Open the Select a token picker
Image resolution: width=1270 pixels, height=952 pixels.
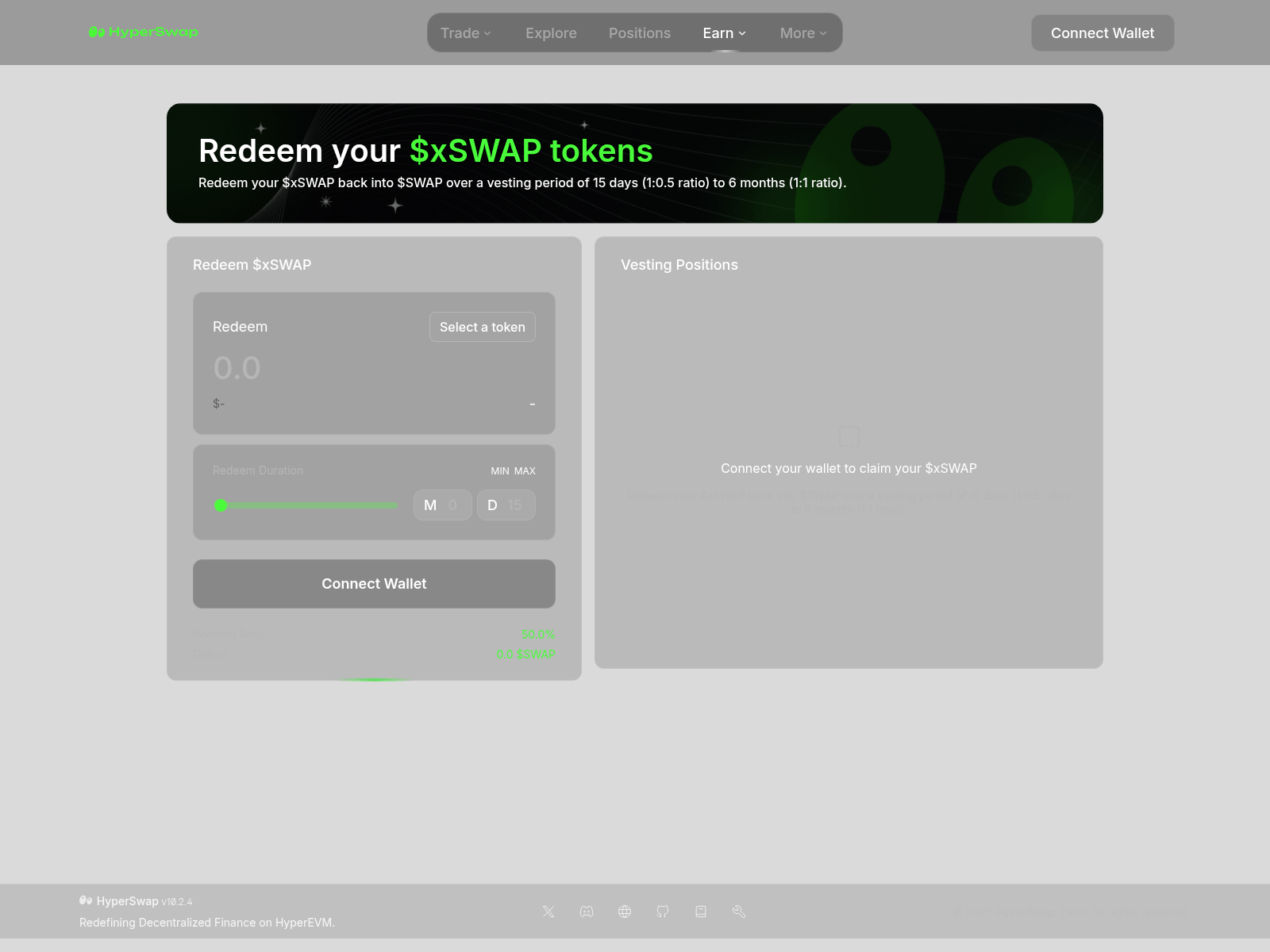(482, 326)
